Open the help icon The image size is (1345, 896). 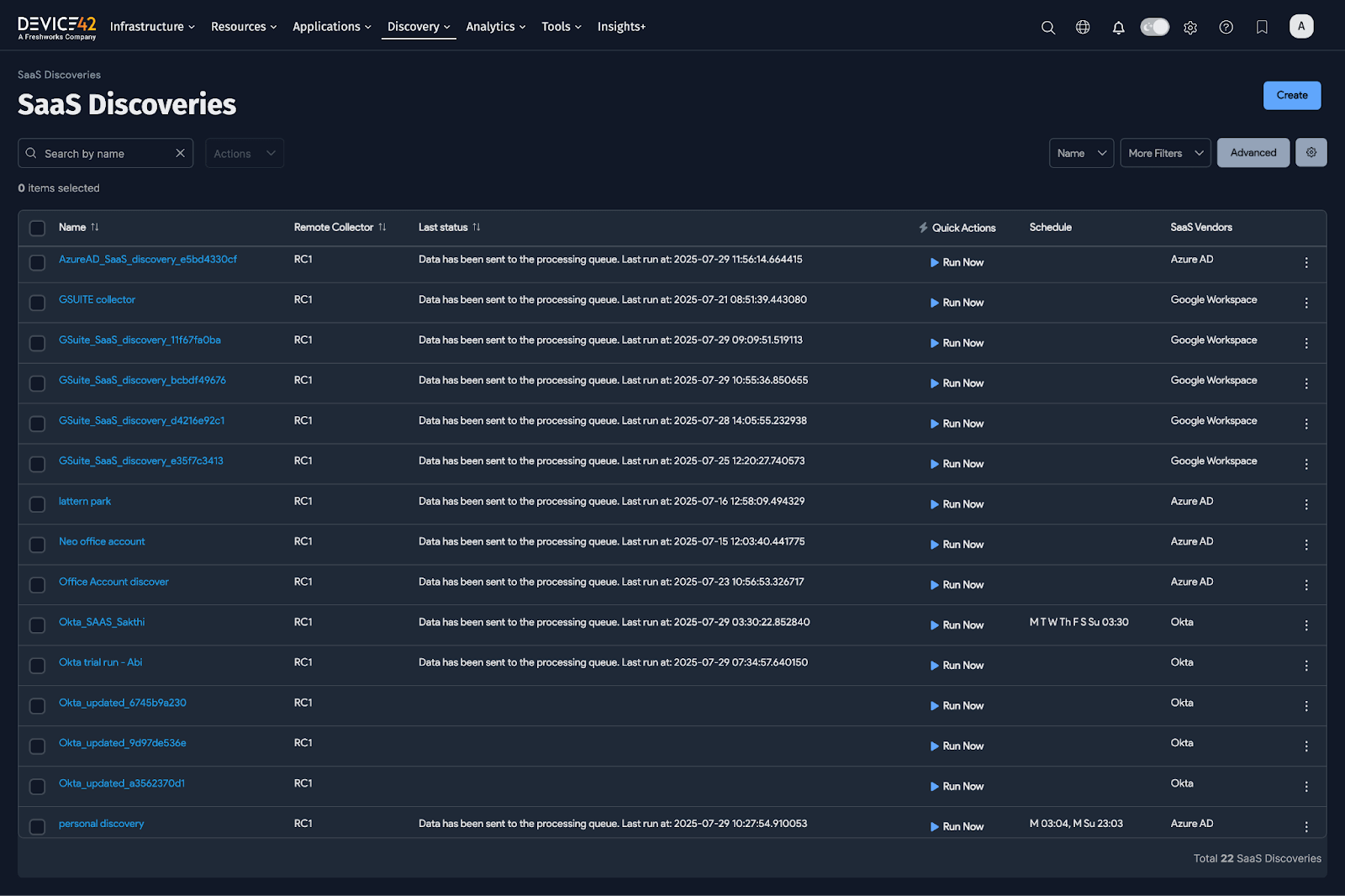(x=1226, y=27)
